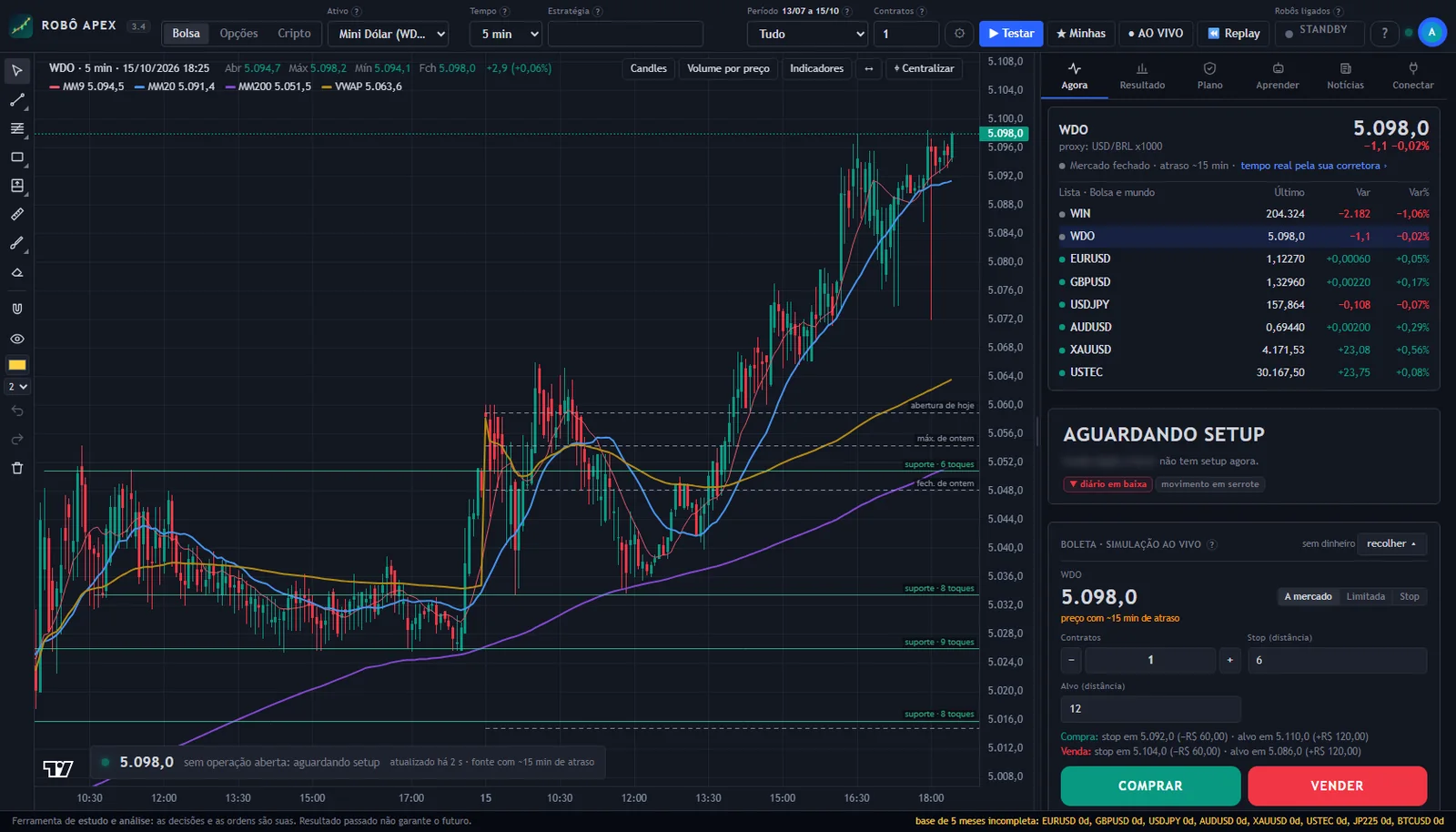Select the brush drawing tool
1456x832 pixels.
(17, 243)
